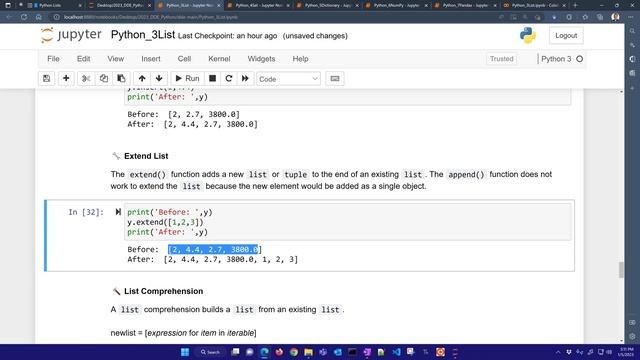Open the Edit menu
Screen dimensions: 640x360
pyautogui.click(x=83, y=59)
